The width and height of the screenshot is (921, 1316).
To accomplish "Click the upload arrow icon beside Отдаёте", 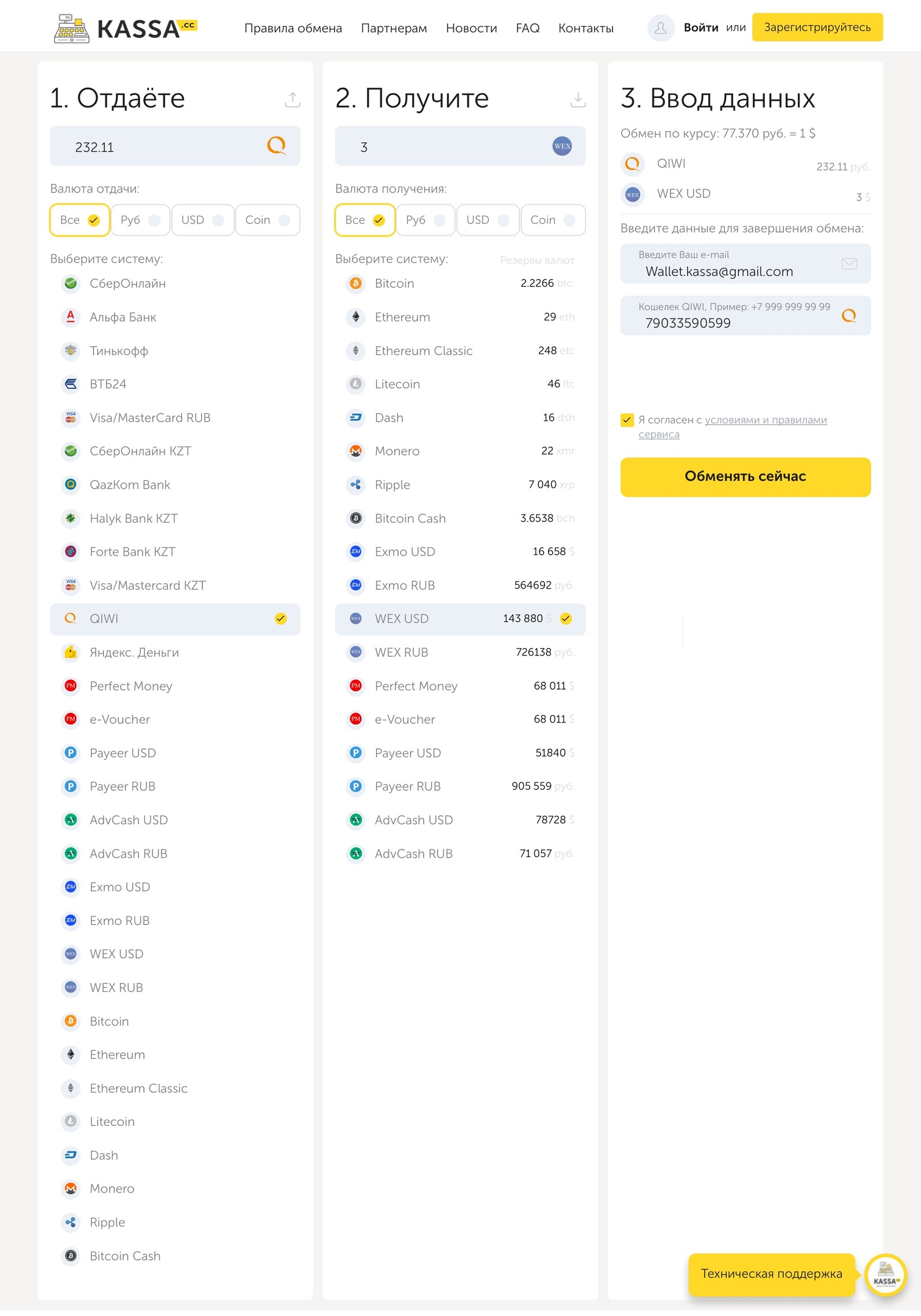I will pos(293,99).
